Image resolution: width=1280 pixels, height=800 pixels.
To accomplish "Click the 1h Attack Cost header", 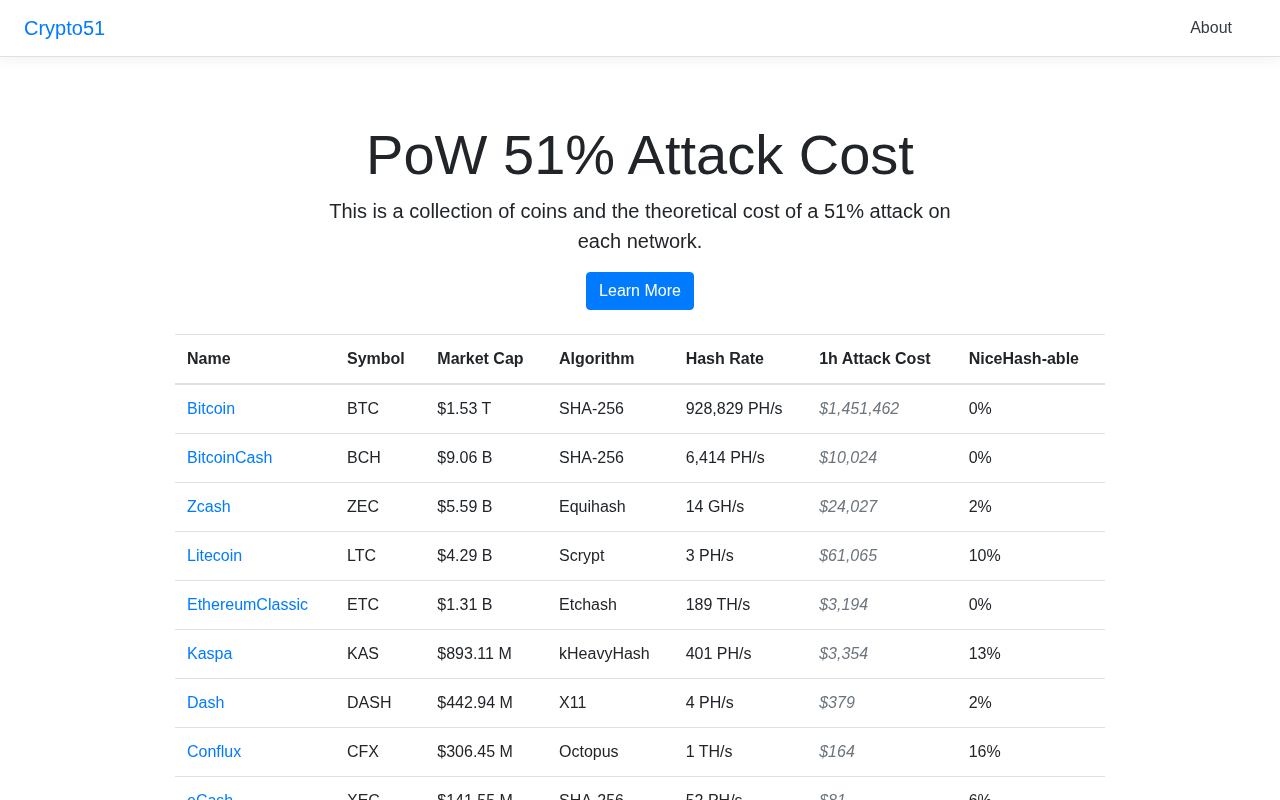I will 874,359.
